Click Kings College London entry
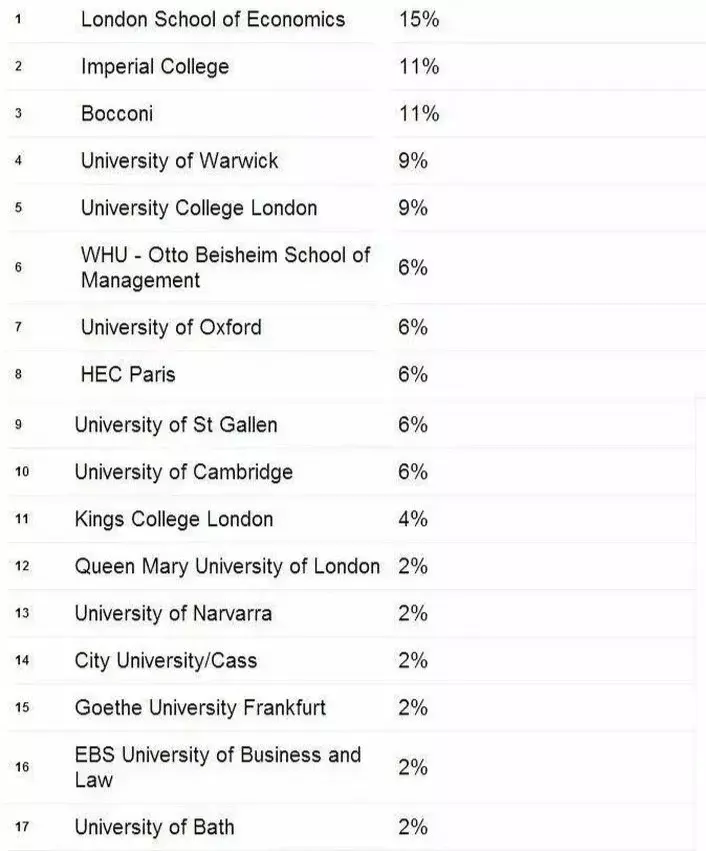The width and height of the screenshot is (706, 851). coord(173,519)
